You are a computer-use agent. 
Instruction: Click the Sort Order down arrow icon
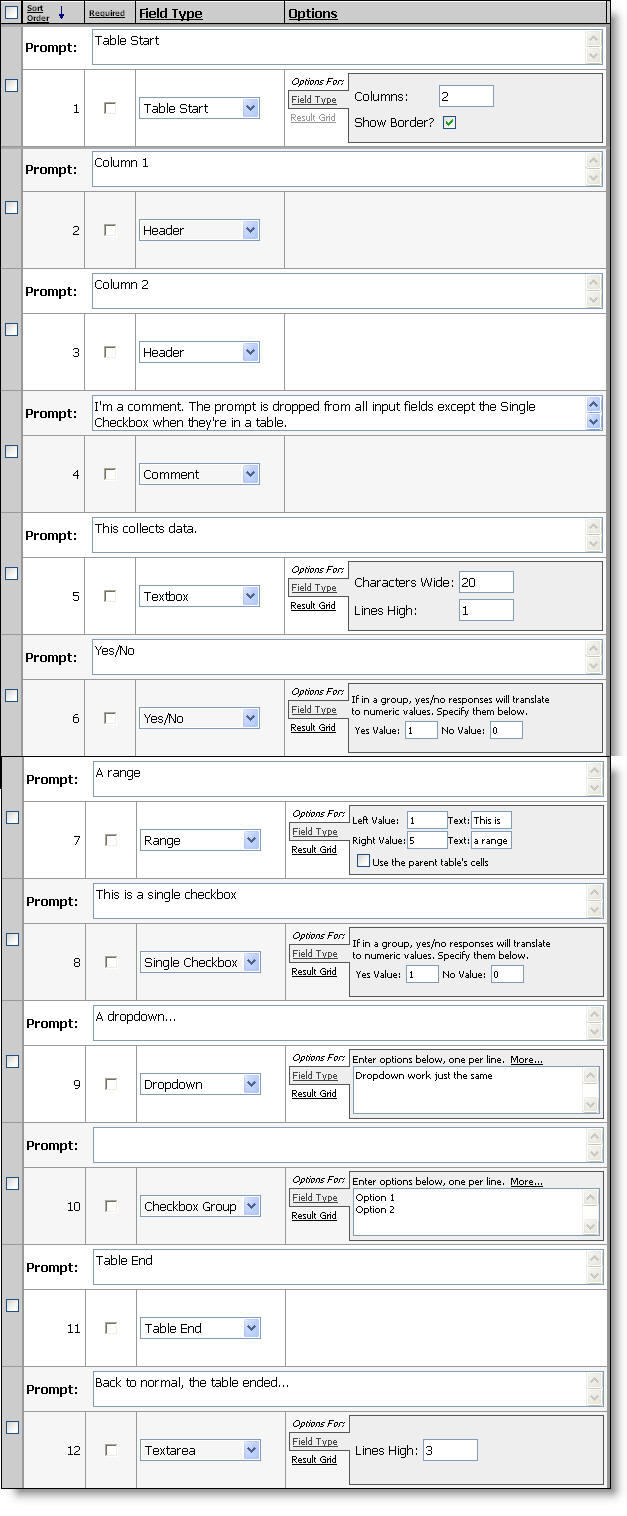[x=61, y=13]
